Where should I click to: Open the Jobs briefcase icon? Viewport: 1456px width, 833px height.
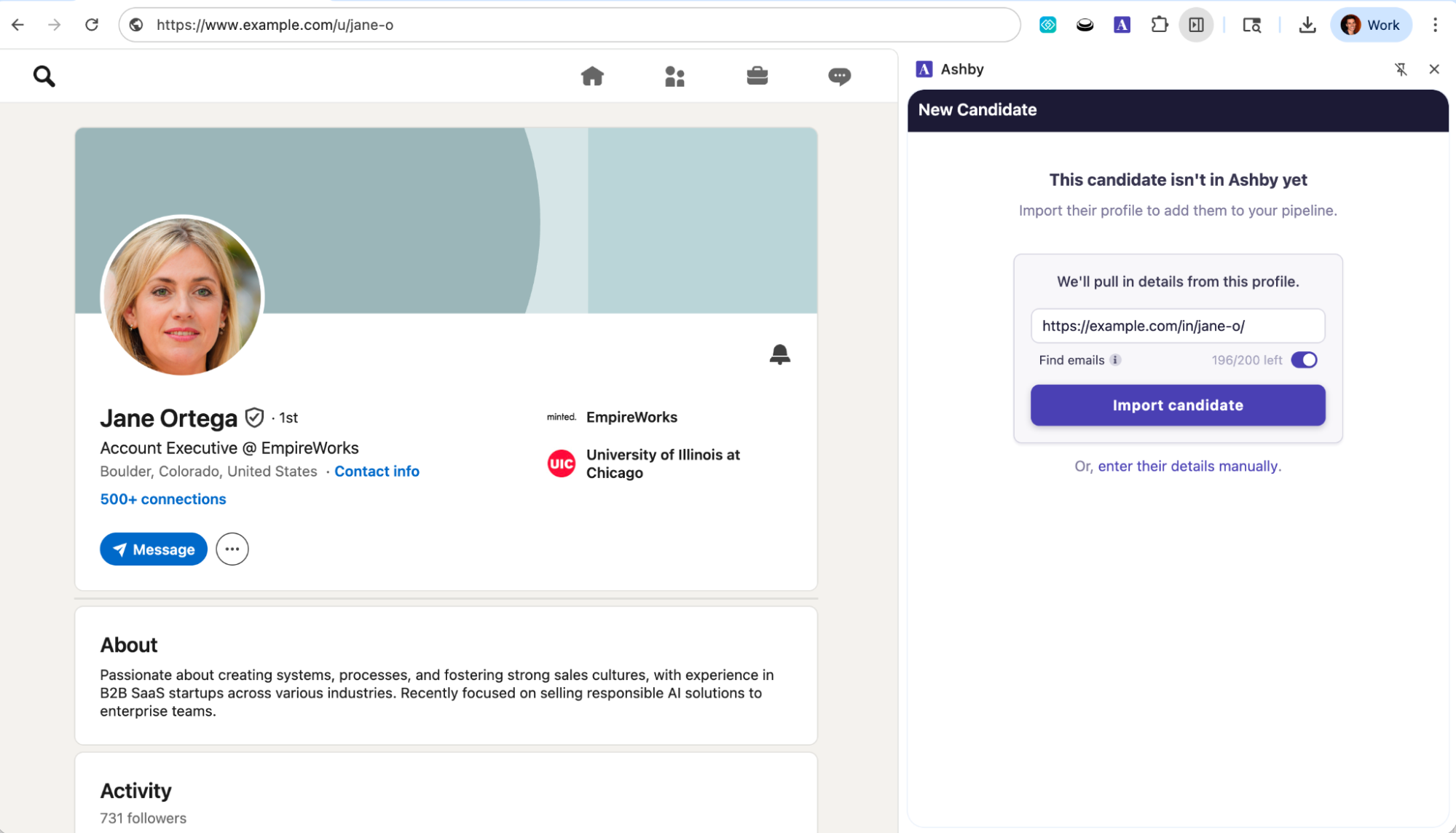coord(757,76)
